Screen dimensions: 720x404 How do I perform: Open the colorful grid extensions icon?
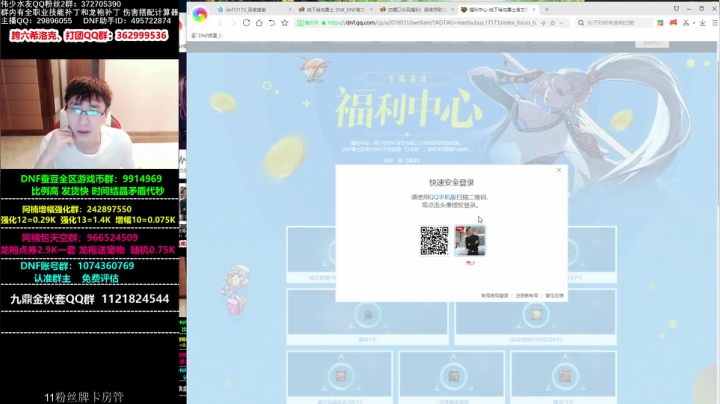click(660, 22)
